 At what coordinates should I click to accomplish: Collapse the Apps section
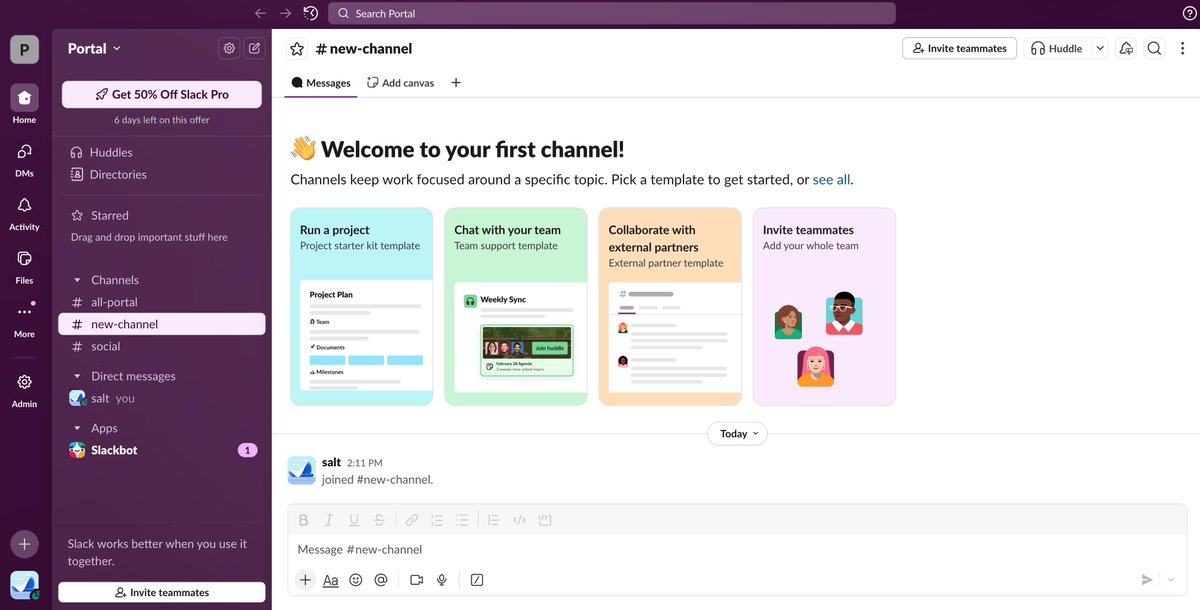(x=77, y=428)
